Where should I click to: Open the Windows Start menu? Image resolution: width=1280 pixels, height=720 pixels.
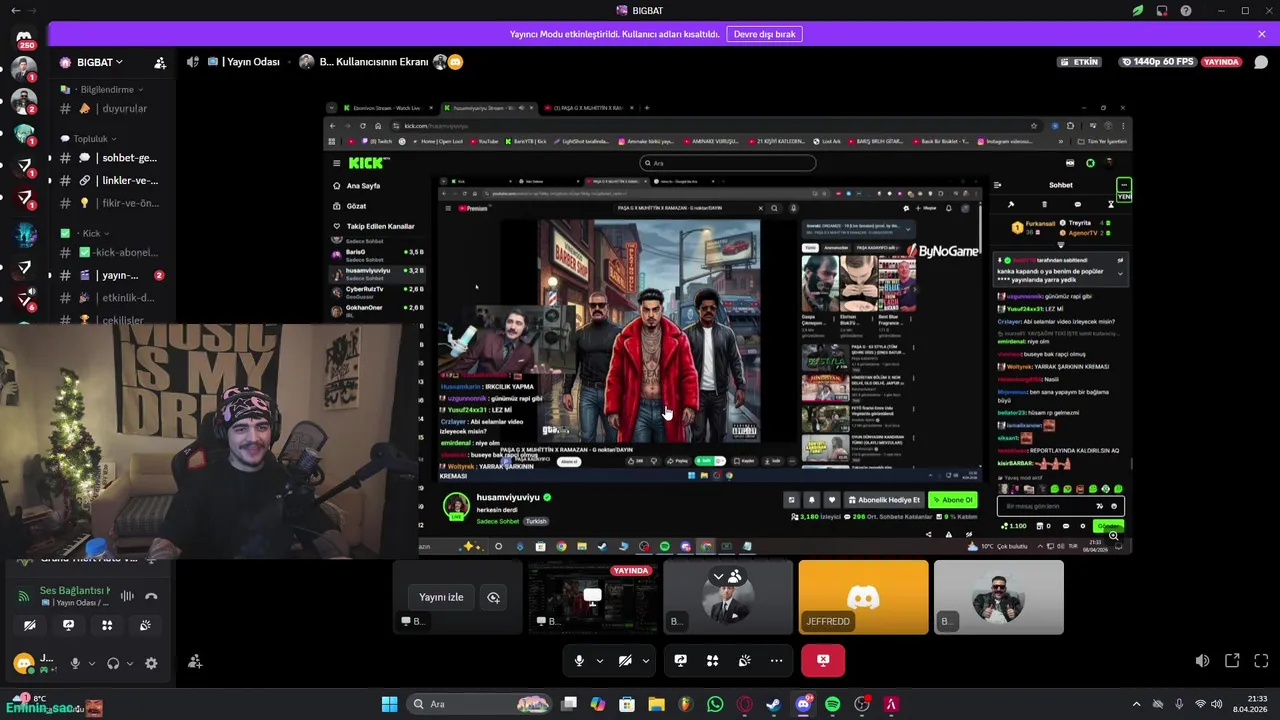(x=389, y=704)
